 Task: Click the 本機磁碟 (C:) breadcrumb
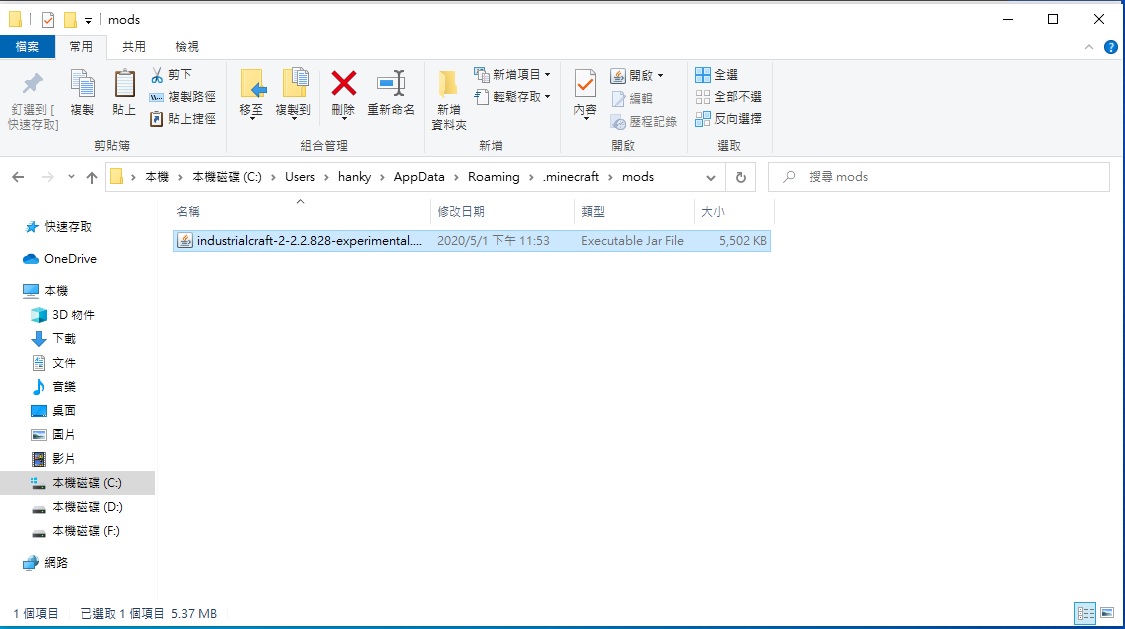[227, 177]
